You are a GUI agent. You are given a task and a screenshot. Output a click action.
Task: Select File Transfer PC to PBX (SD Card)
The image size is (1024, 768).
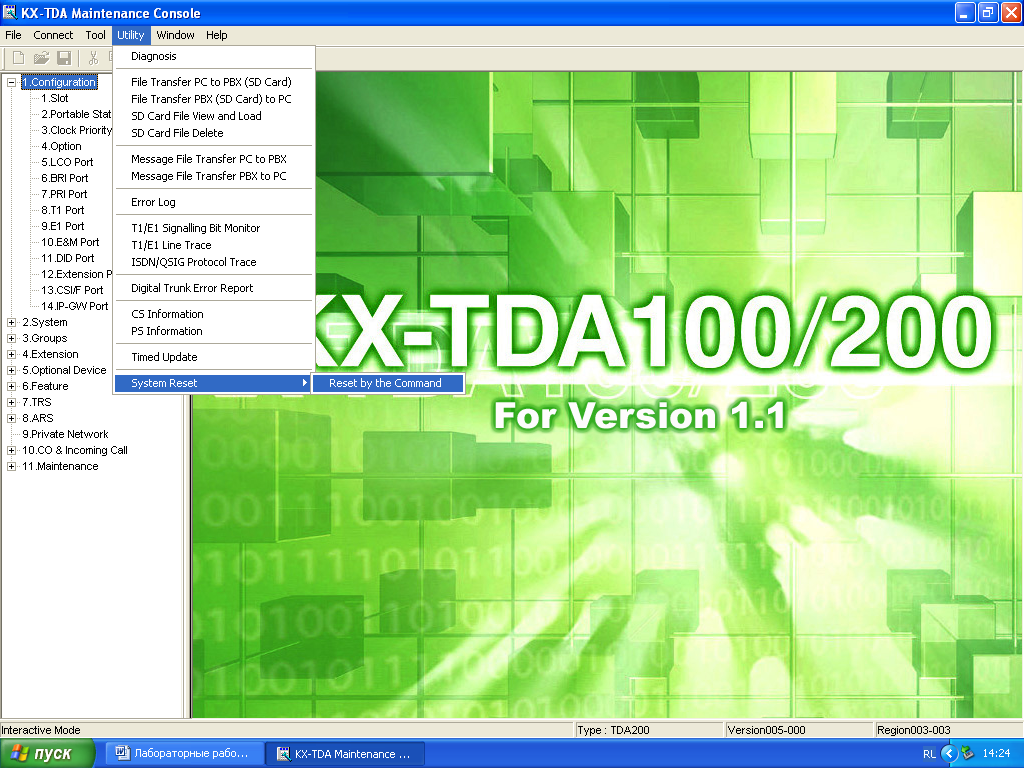tap(214, 82)
